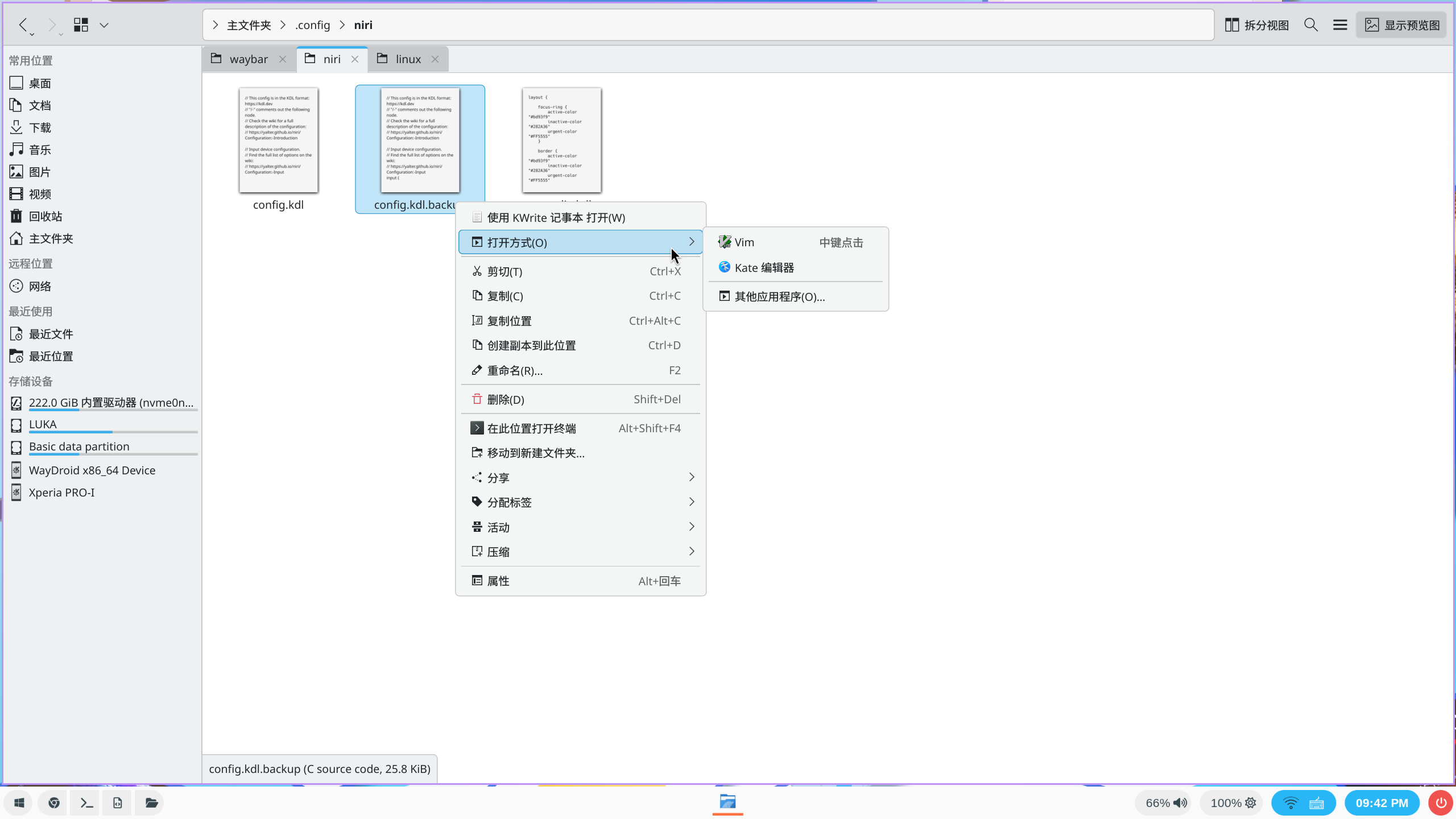The image size is (1456, 819).
Task: Click the search magnifier icon in toolbar
Action: pyautogui.click(x=1311, y=25)
